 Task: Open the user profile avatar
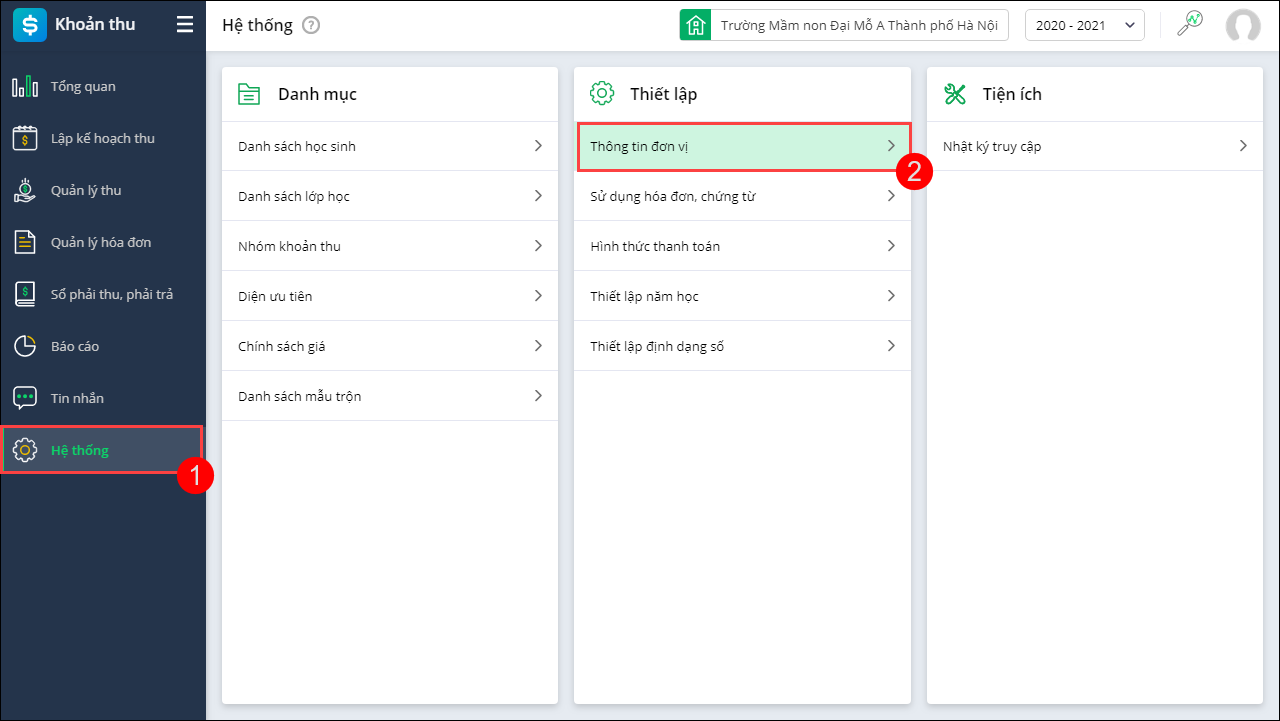pos(1243,25)
